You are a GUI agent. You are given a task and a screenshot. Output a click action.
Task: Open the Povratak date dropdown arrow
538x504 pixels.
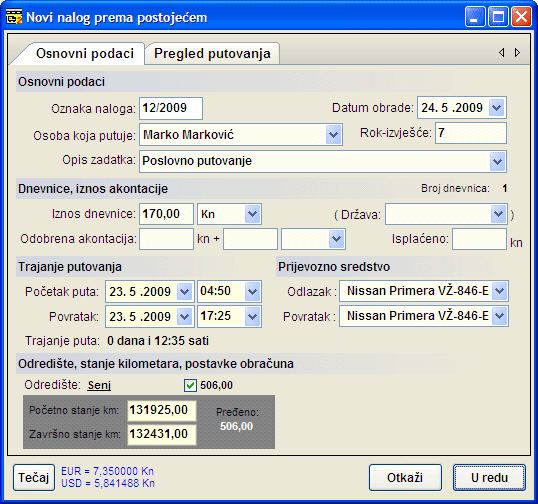click(185, 316)
